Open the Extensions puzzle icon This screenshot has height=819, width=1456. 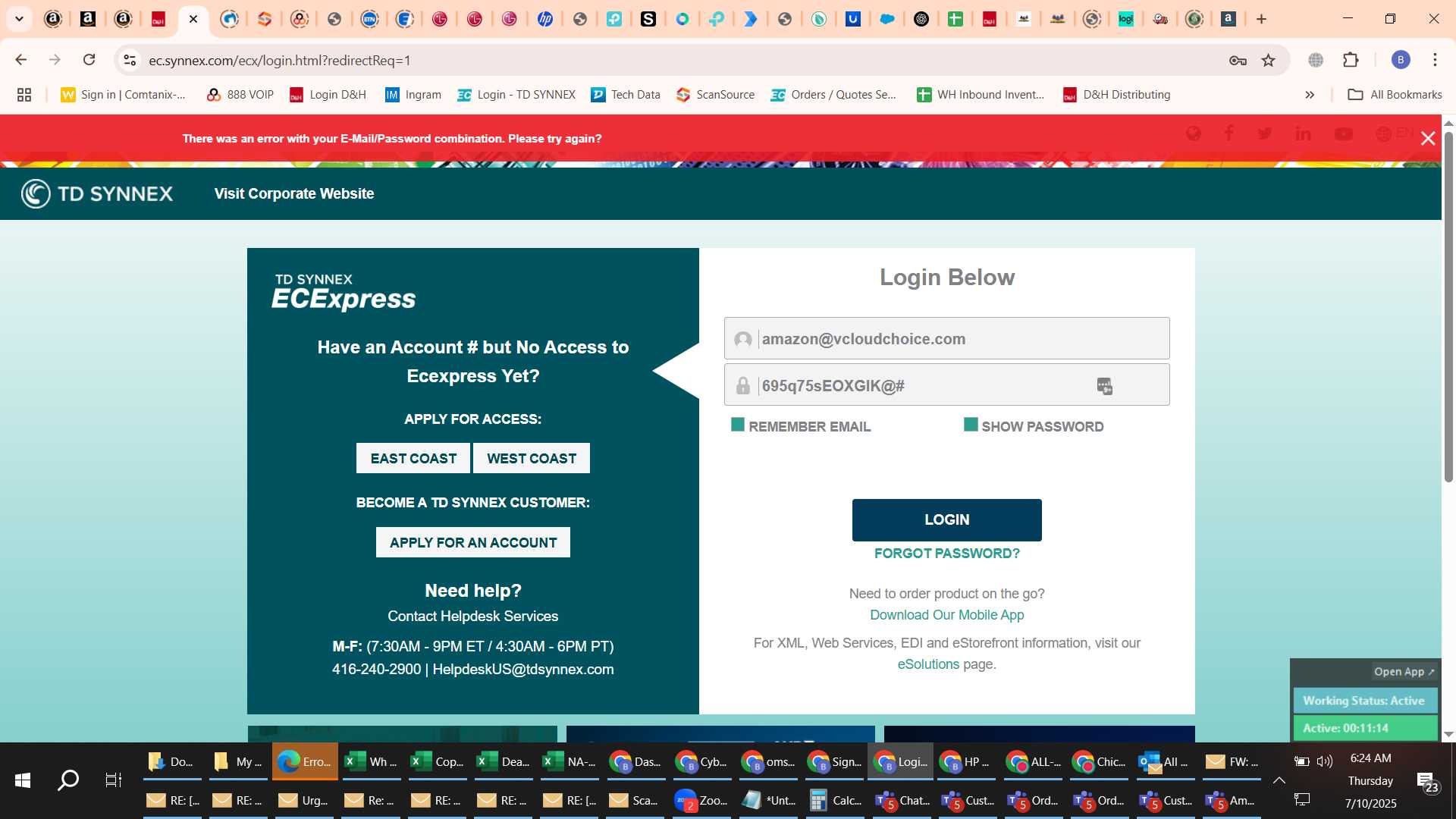1351,60
